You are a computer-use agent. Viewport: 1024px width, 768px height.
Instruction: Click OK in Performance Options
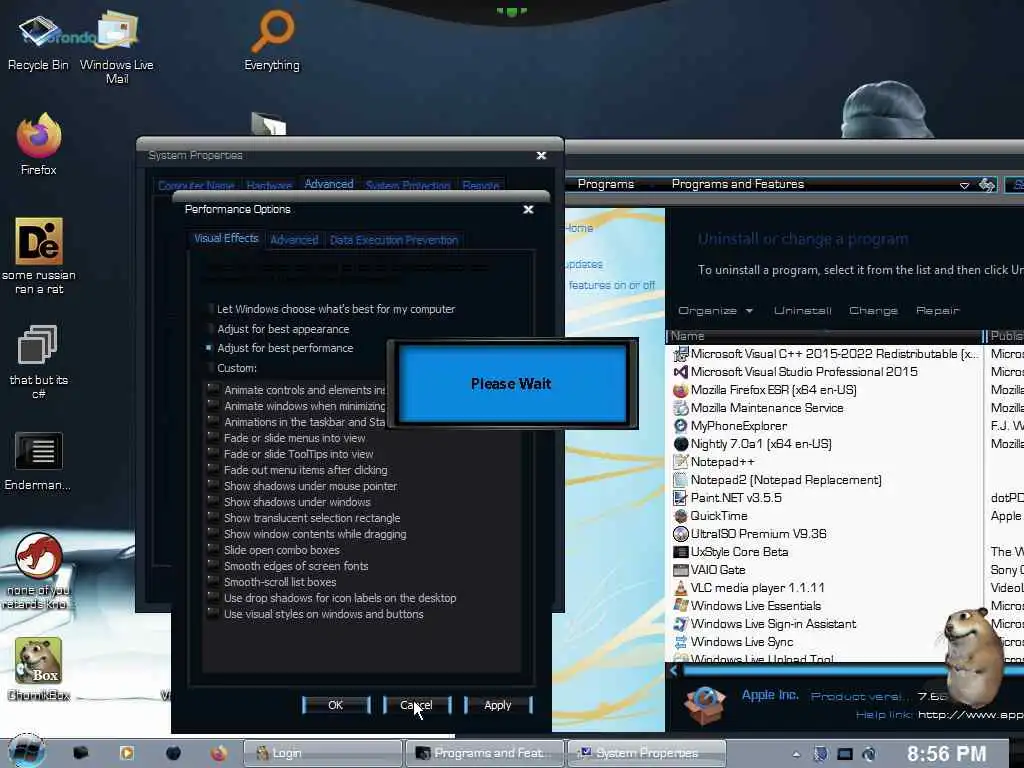[336, 705]
